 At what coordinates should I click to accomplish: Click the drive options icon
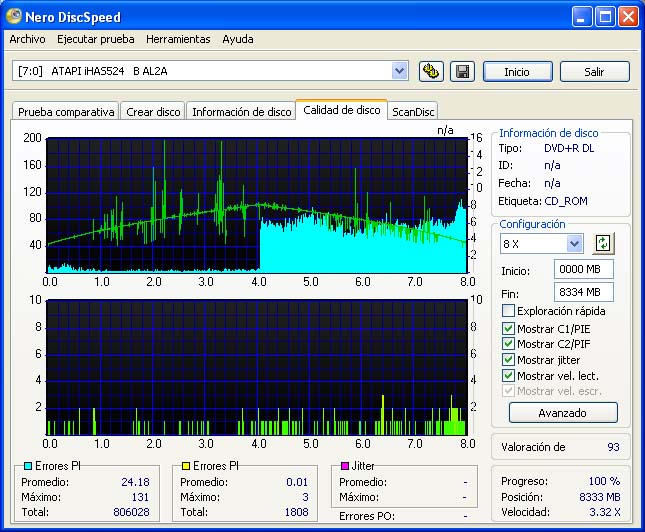[431, 71]
